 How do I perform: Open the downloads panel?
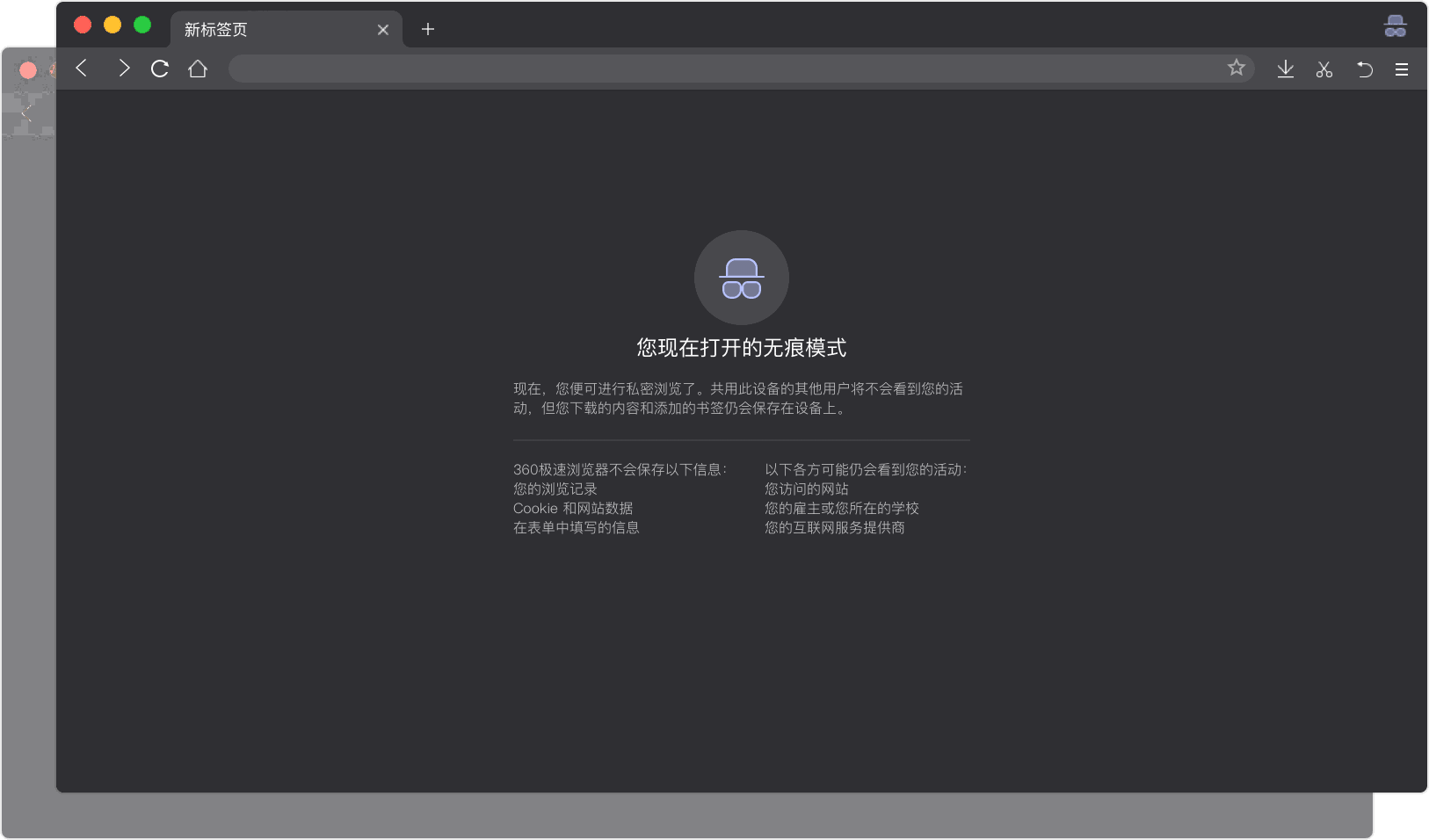pos(1286,69)
